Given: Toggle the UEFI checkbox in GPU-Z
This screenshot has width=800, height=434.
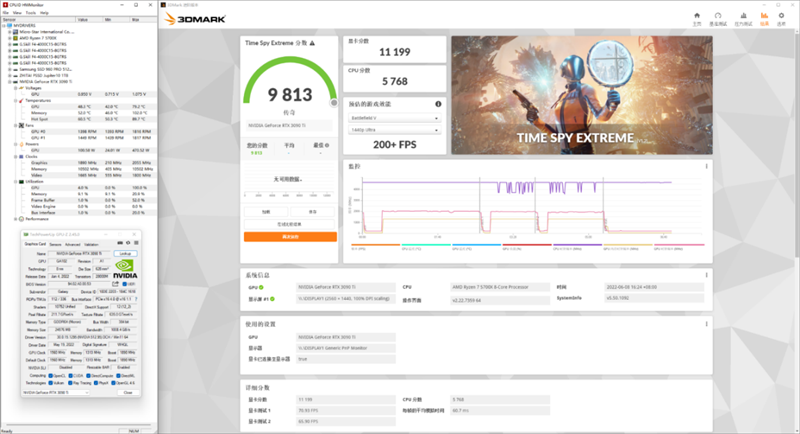Looking at the screenshot, I should click(x=124, y=284).
